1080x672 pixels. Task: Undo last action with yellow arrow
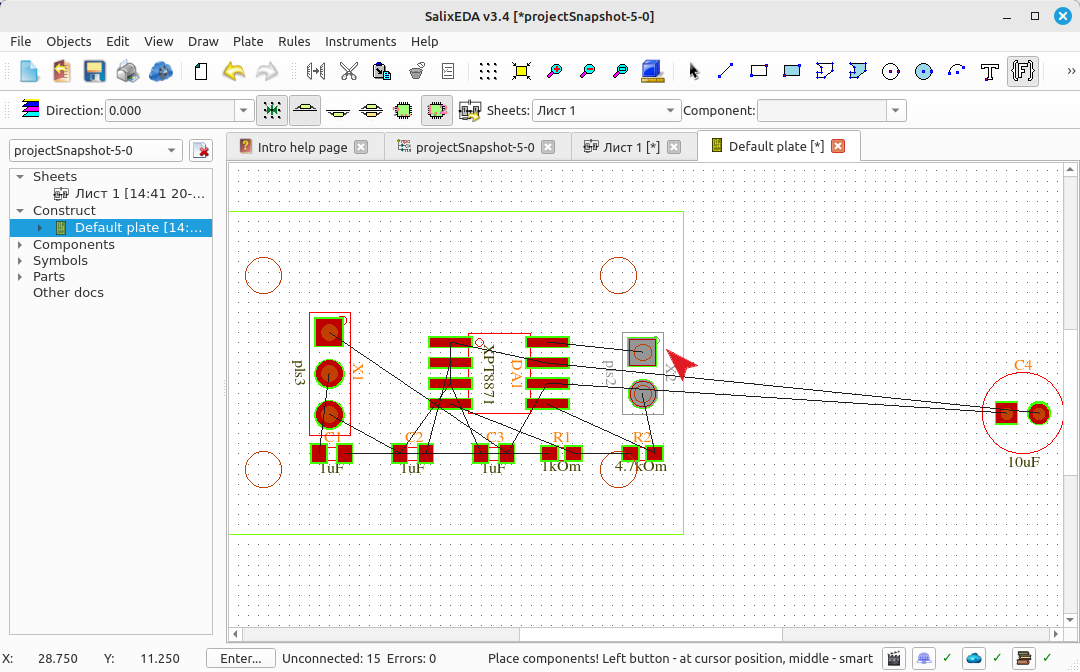[x=234, y=71]
